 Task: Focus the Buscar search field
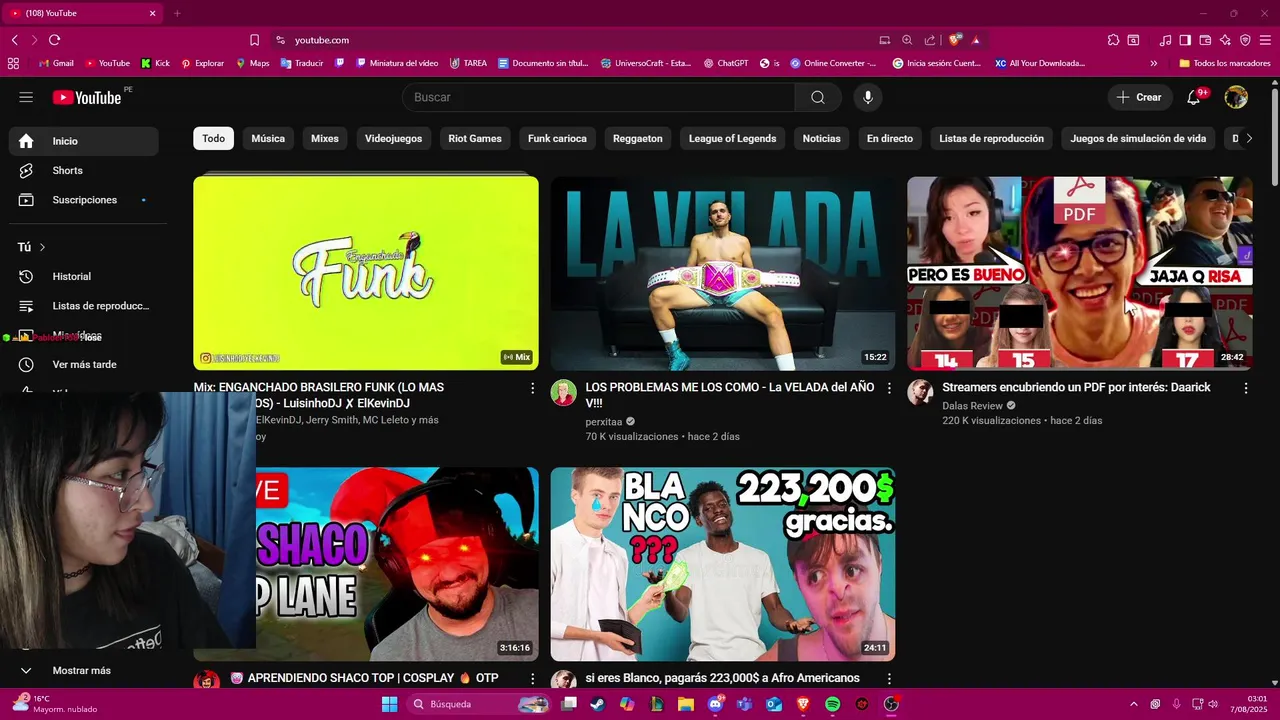point(599,97)
